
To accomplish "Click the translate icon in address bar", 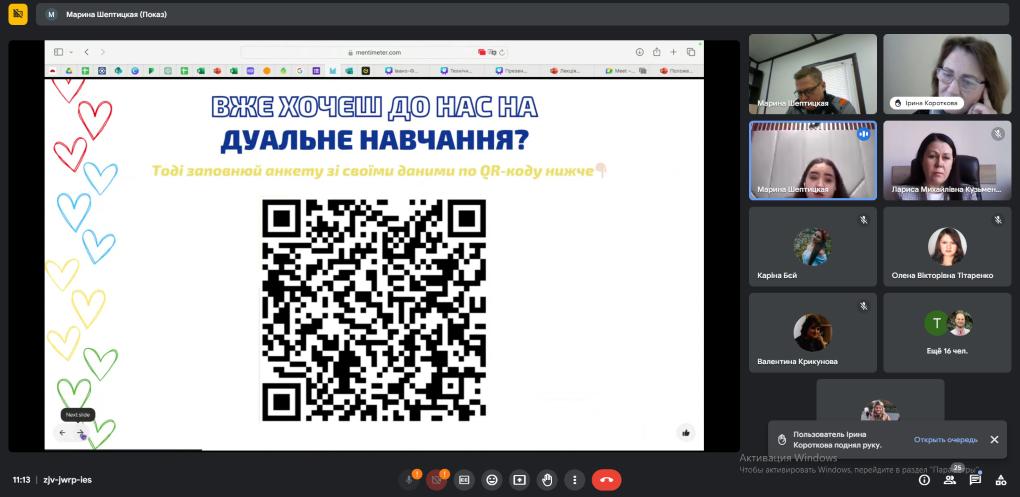I will pos(492,52).
